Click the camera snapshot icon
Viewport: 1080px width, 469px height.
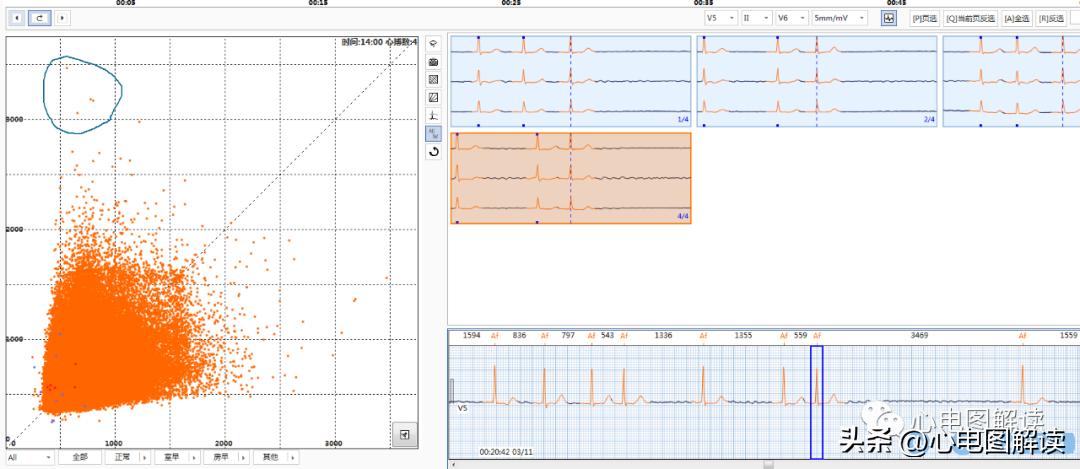tap(433, 62)
